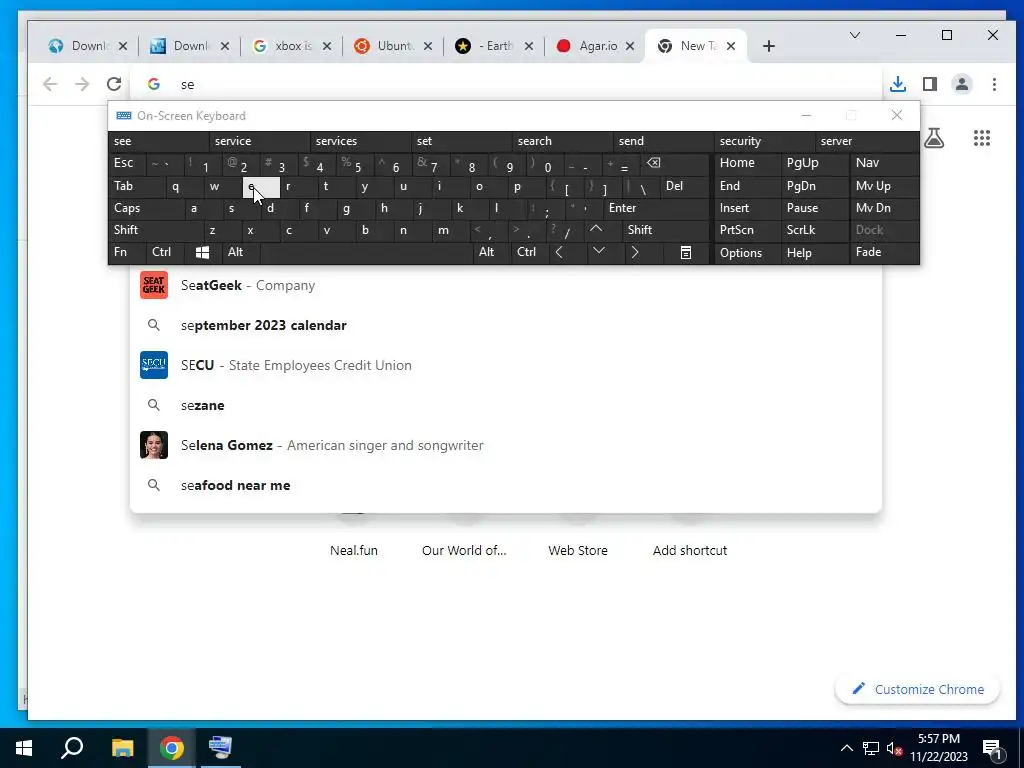
Task: Open the Google apps grid
Action: click(x=982, y=138)
